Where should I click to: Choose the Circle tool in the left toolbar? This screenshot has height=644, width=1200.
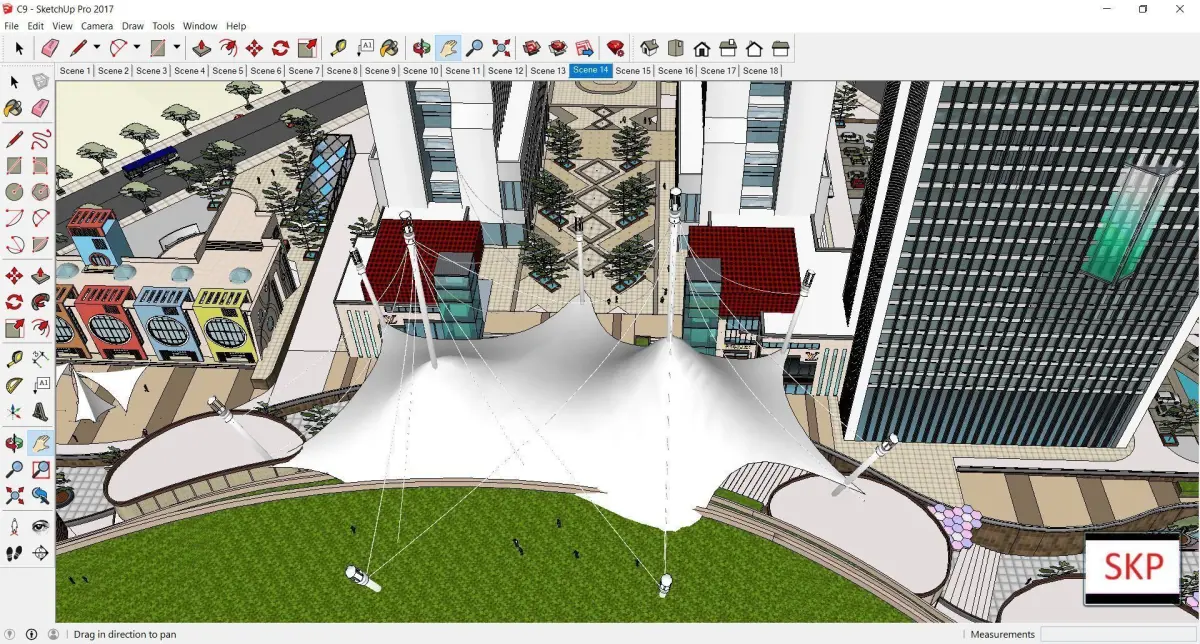[x=14, y=191]
